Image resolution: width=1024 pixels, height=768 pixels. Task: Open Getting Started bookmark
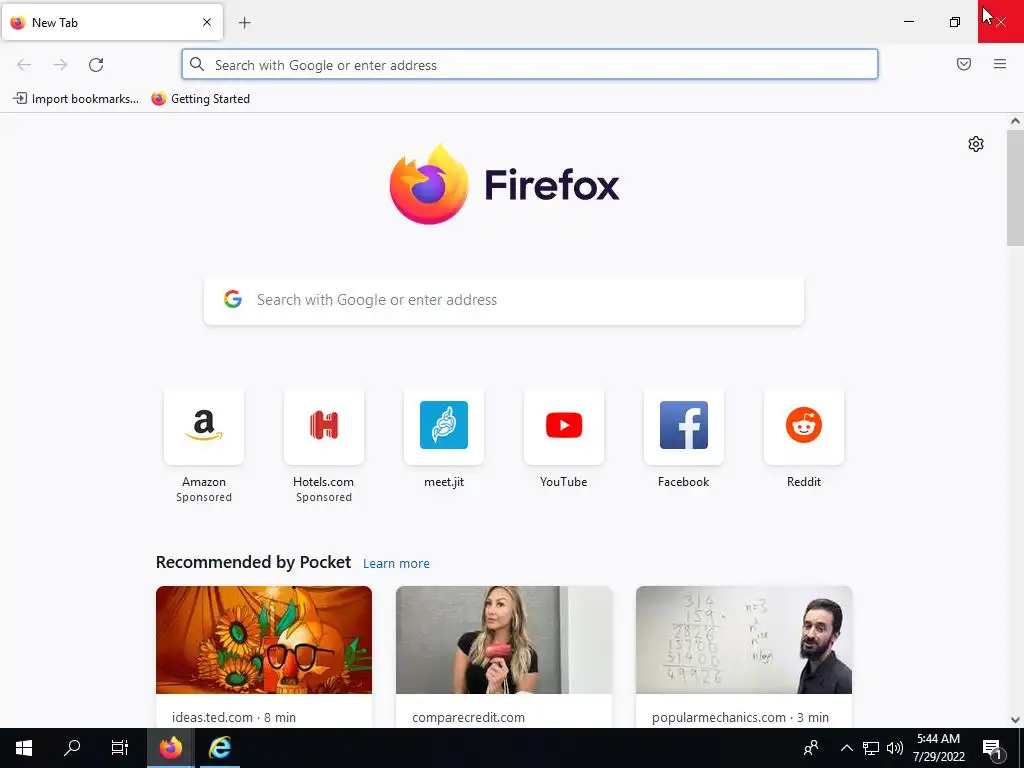tap(200, 99)
